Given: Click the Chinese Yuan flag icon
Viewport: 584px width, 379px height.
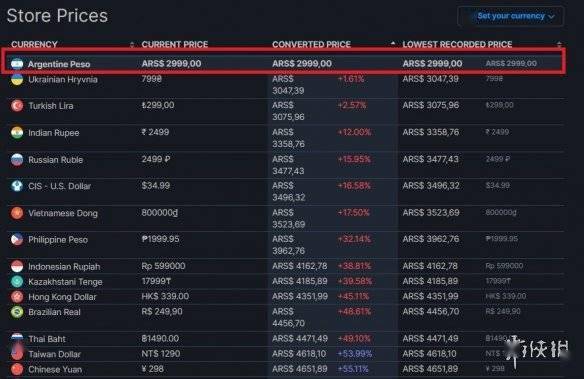Looking at the screenshot, I should pos(17,369).
